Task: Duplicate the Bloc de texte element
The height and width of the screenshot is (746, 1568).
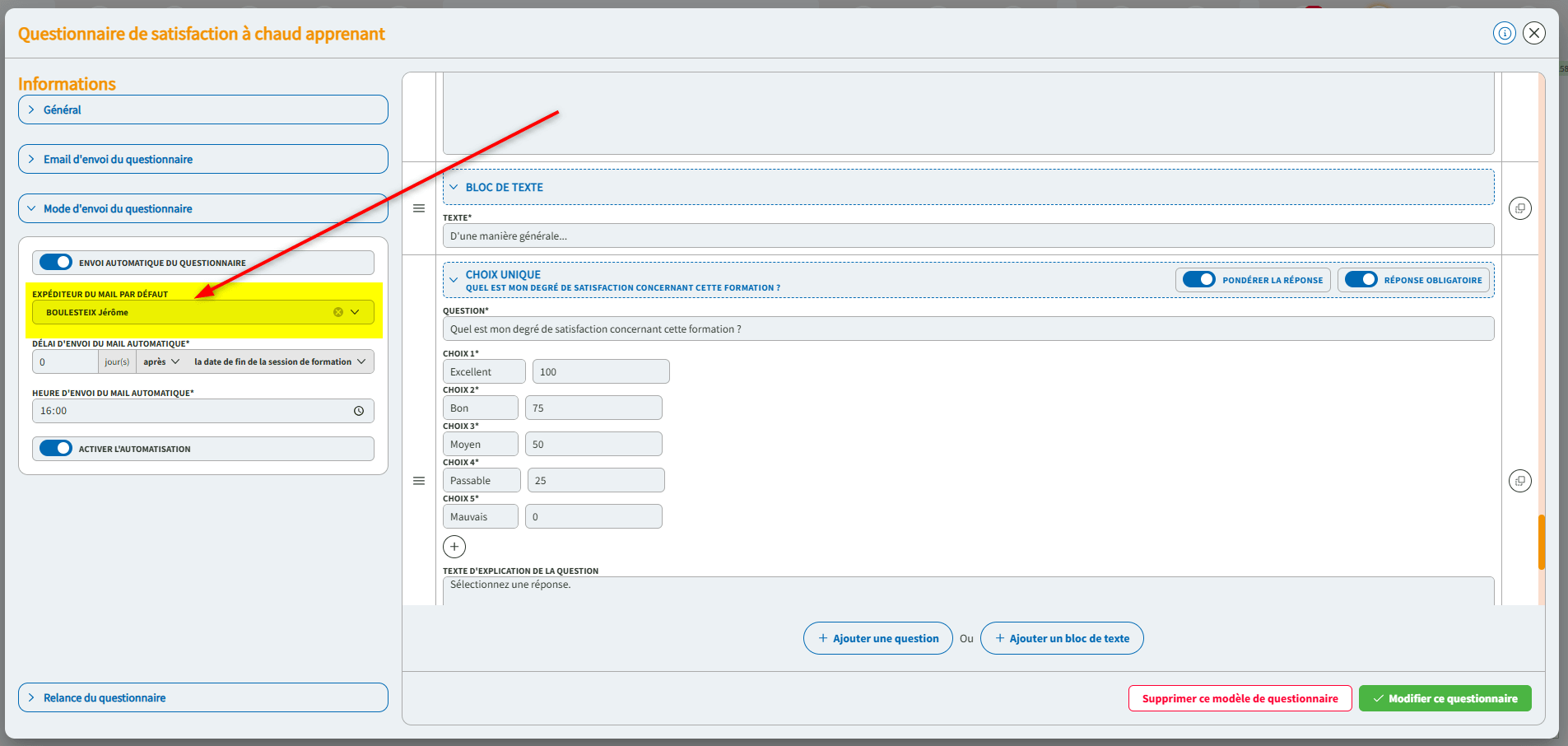Action: 1519,208
